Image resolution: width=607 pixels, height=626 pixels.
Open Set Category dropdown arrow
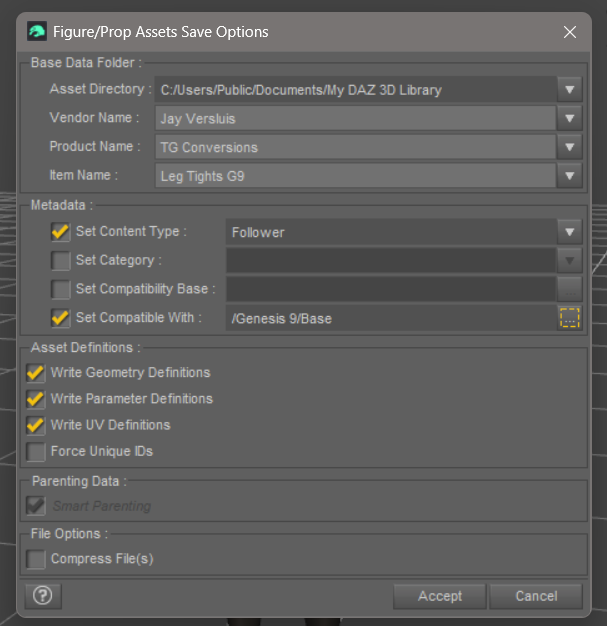click(569, 260)
